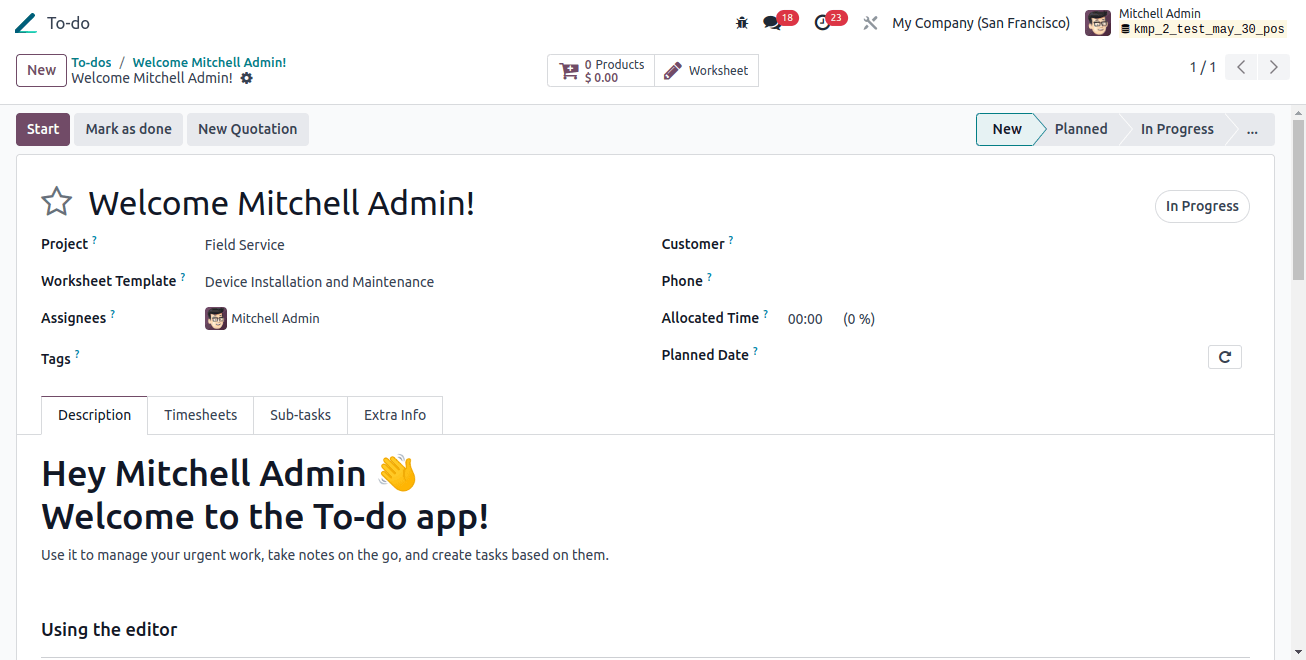Image resolution: width=1306 pixels, height=660 pixels.
Task: Click the empty Customer field
Action: click(1015, 245)
